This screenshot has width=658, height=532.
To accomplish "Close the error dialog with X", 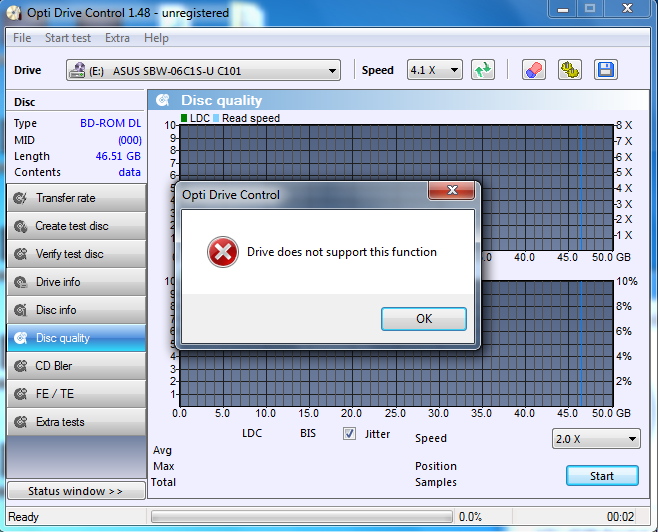I will click(x=452, y=190).
